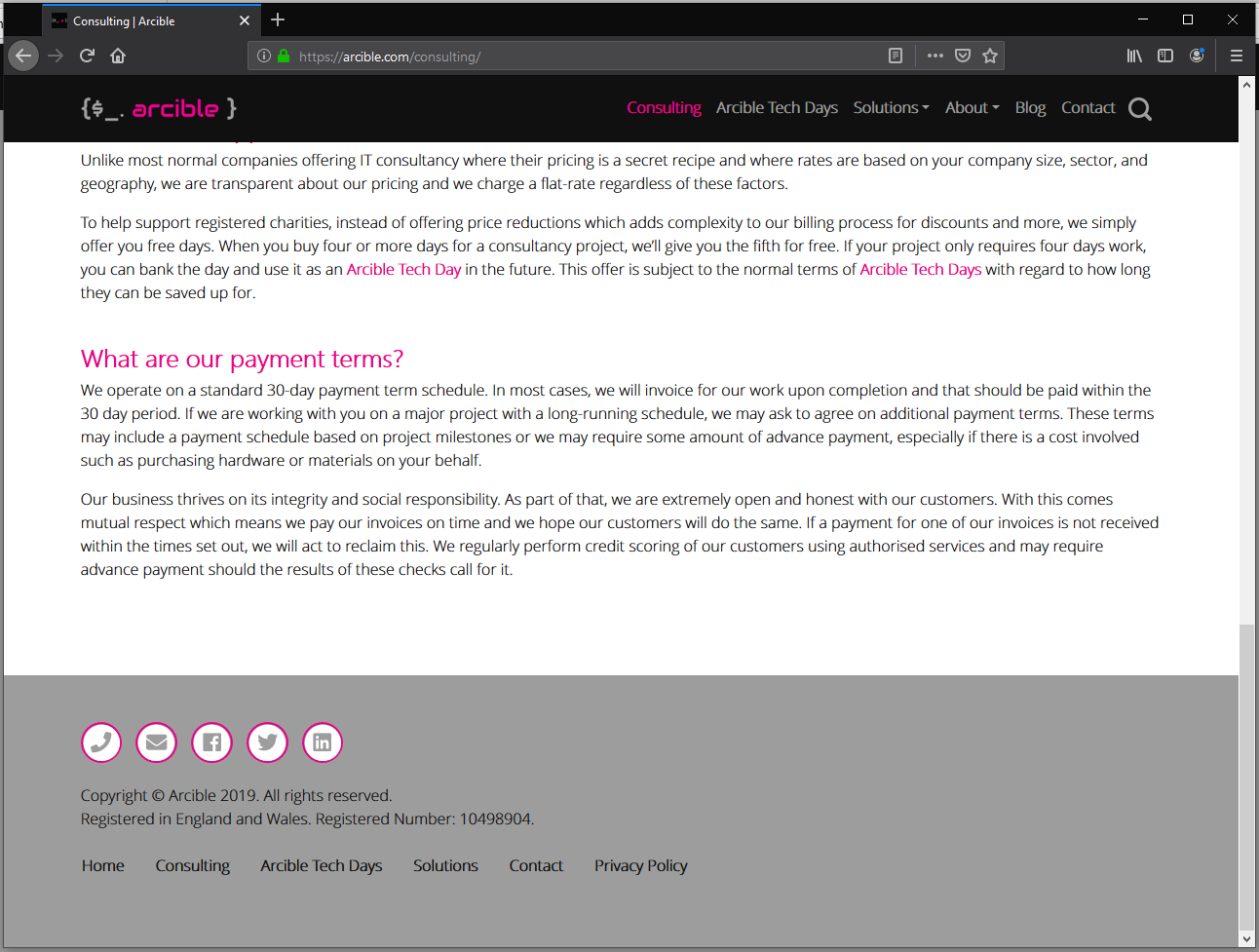1259x952 pixels.
Task: Open the page actions ellipsis menu
Action: pos(935,56)
